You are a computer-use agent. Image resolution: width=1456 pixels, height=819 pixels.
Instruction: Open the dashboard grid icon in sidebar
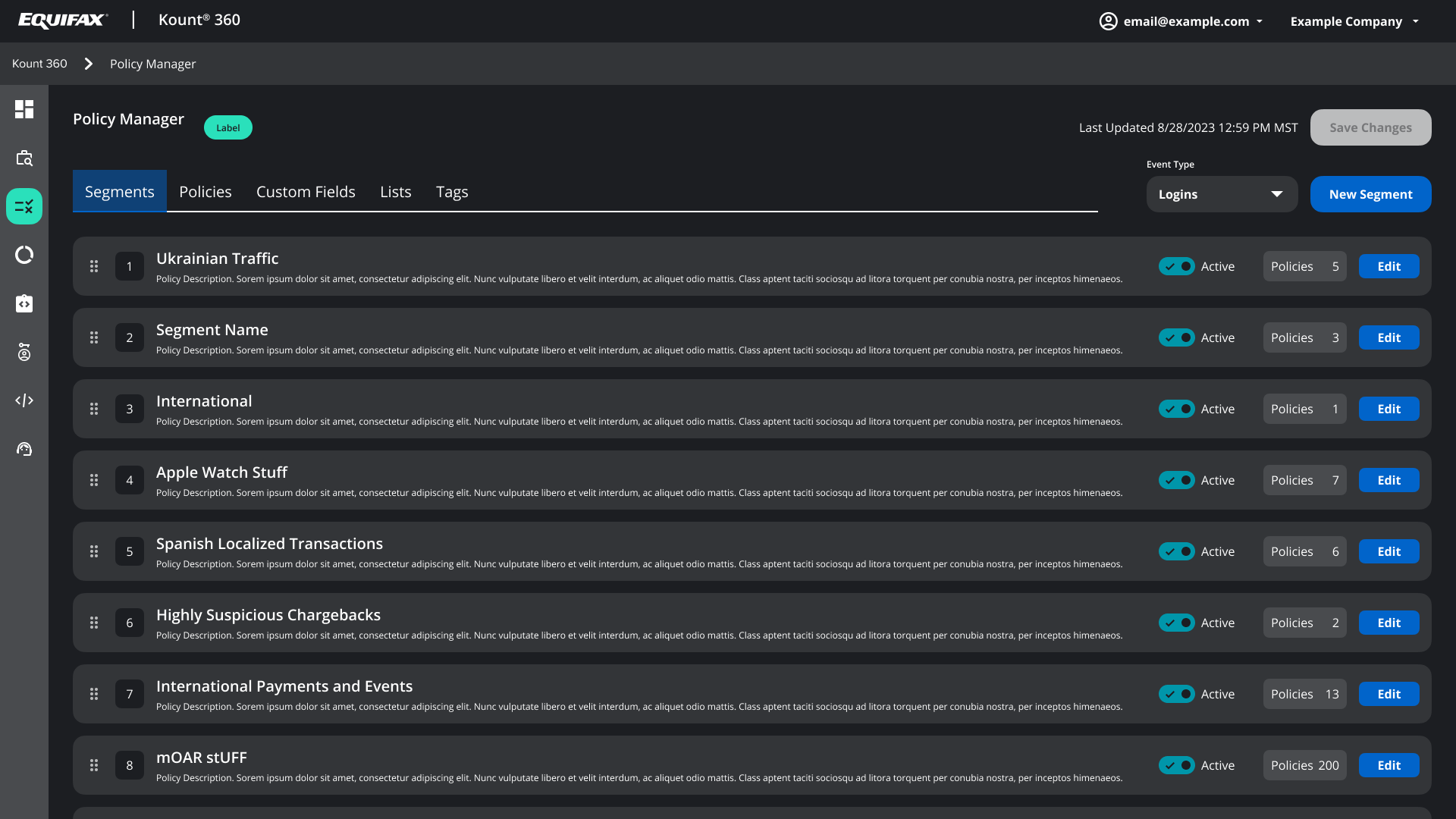point(24,109)
